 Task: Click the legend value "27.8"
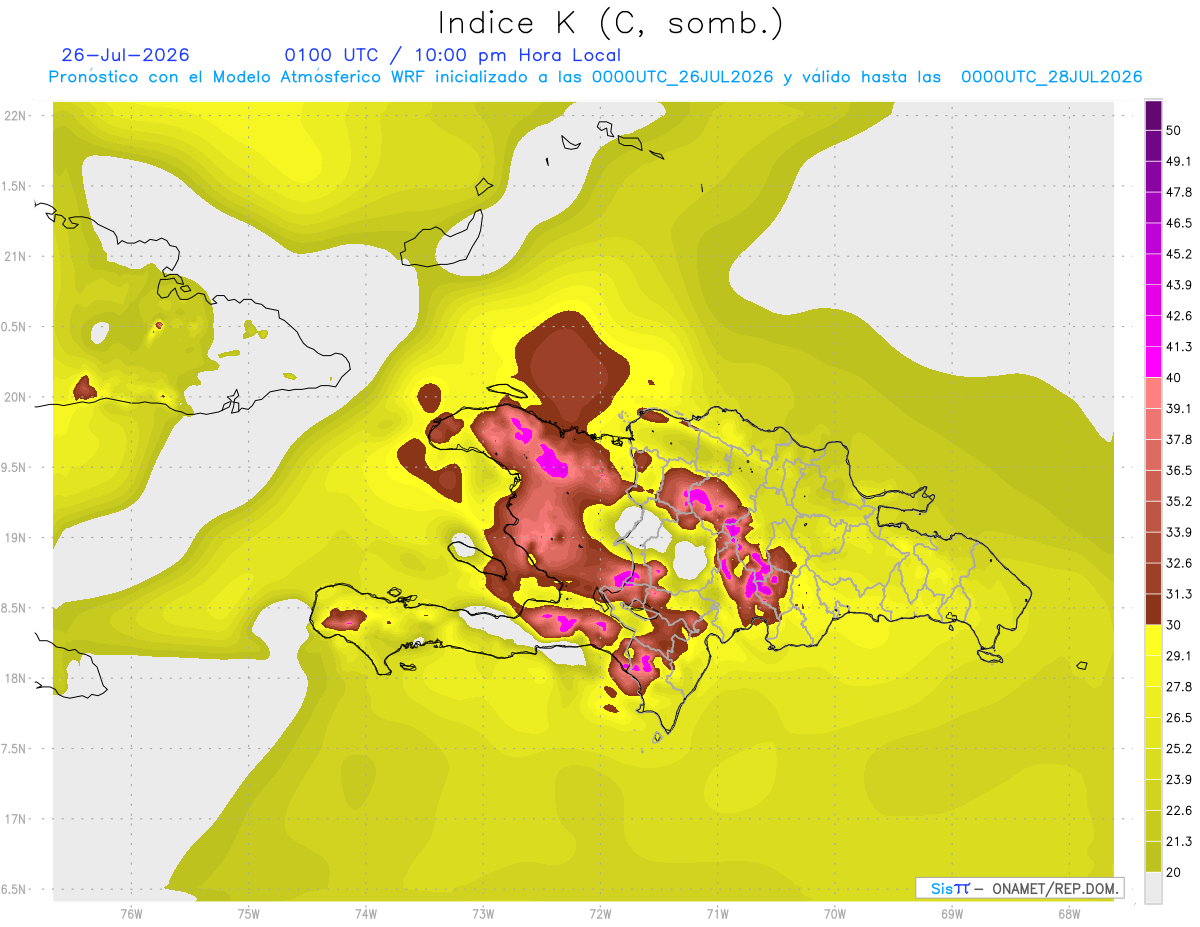point(1179,686)
